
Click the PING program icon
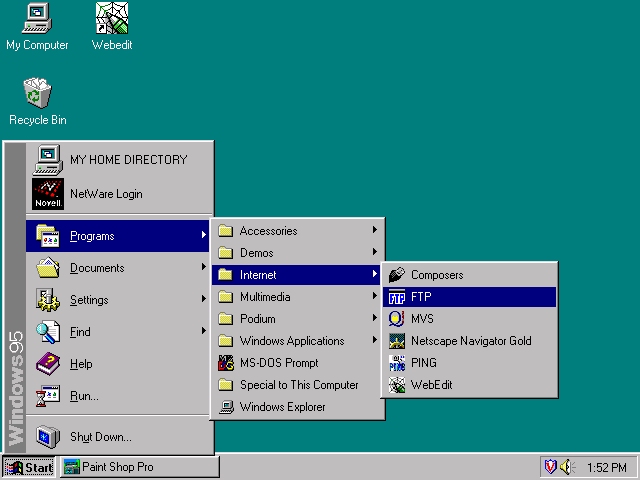click(x=397, y=363)
